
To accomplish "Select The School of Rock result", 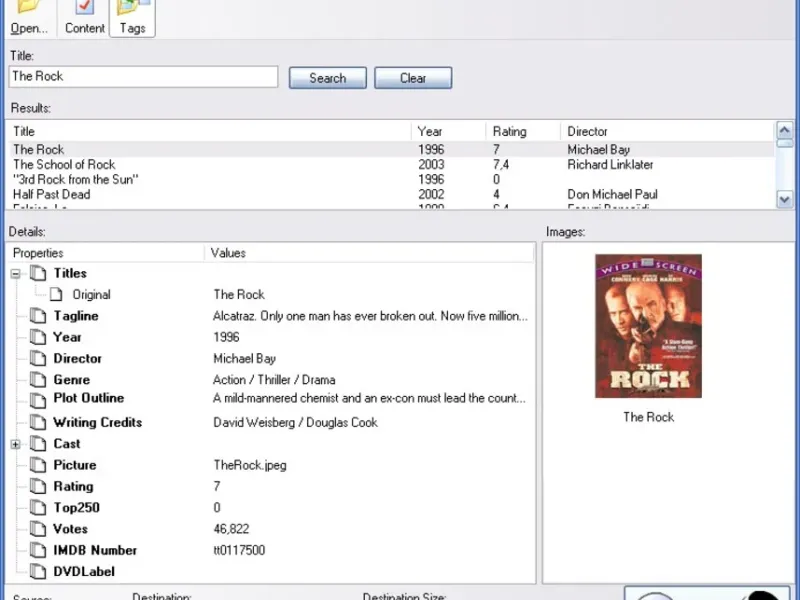I will click(391, 164).
